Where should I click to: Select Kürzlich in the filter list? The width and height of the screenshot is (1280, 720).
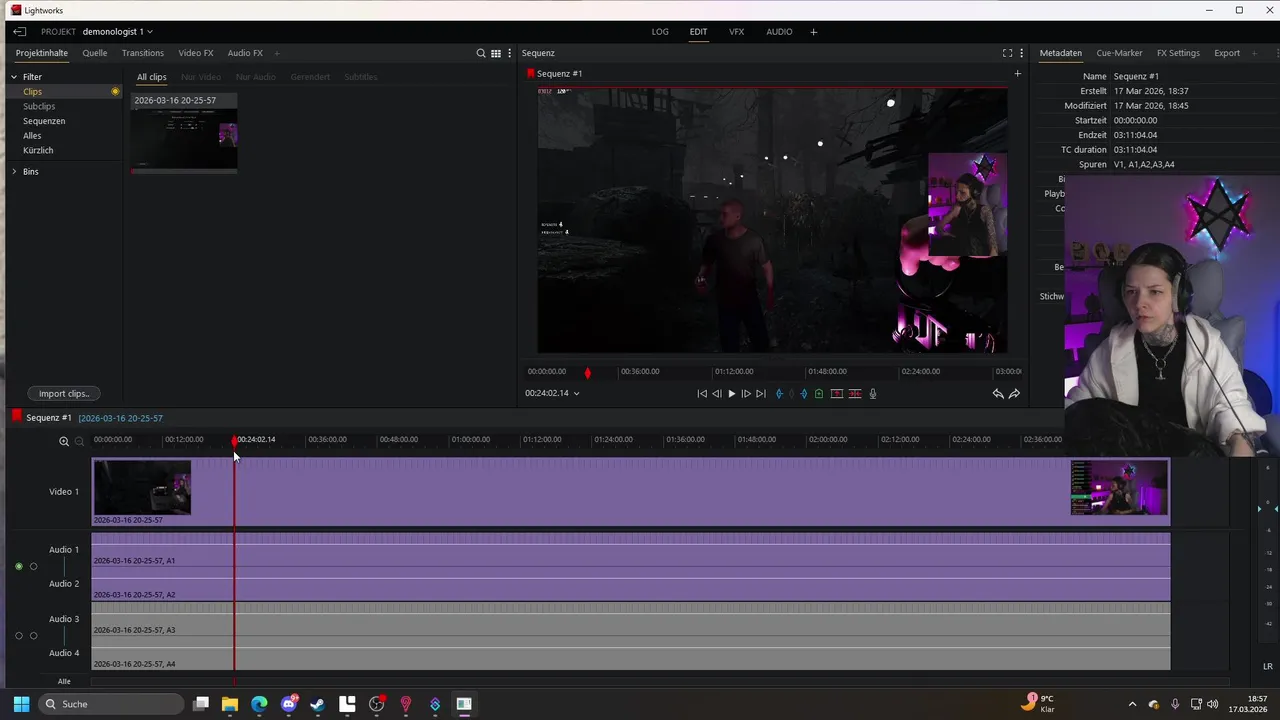[38, 150]
